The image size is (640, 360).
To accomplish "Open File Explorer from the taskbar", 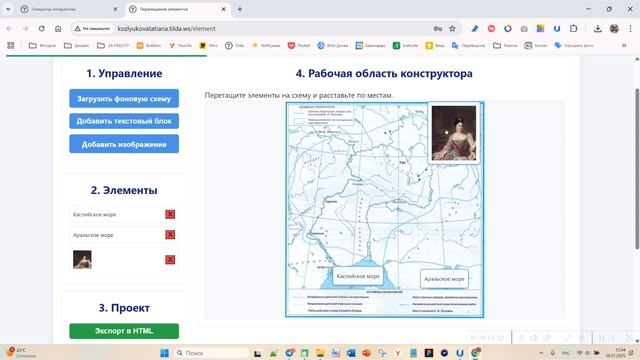I will 320,353.
